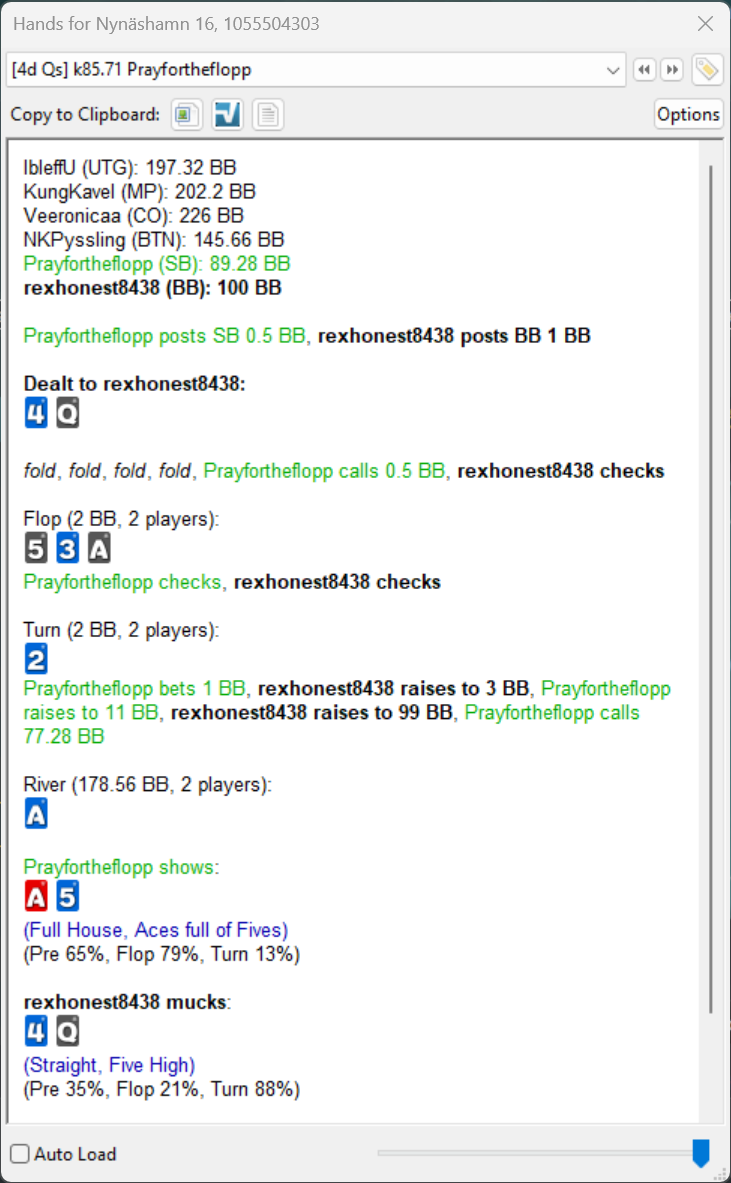This screenshot has width=731, height=1183.
Task: Click the turn card 2 of diamonds
Action: pyautogui.click(x=36, y=659)
